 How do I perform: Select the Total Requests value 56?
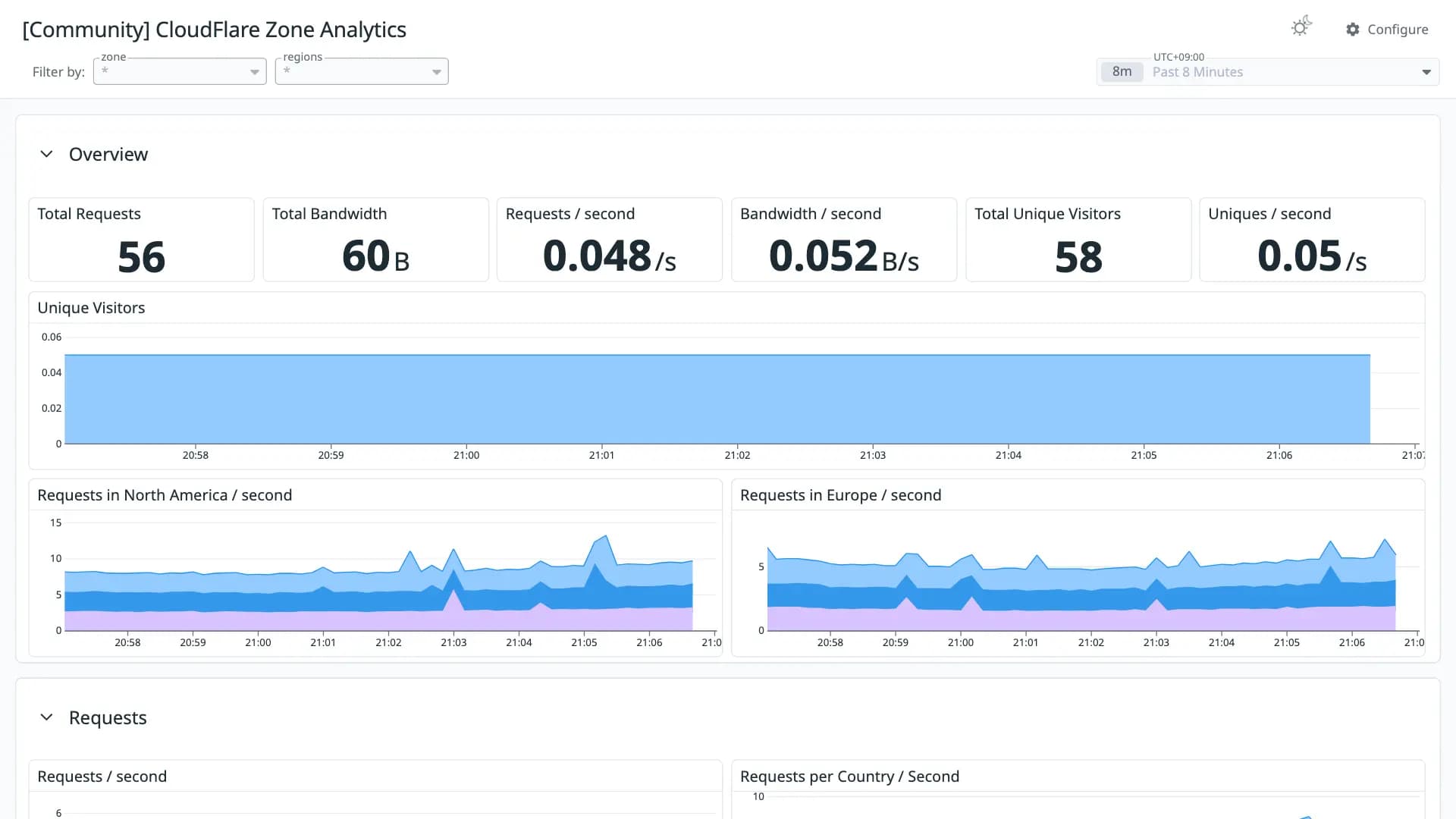point(141,257)
